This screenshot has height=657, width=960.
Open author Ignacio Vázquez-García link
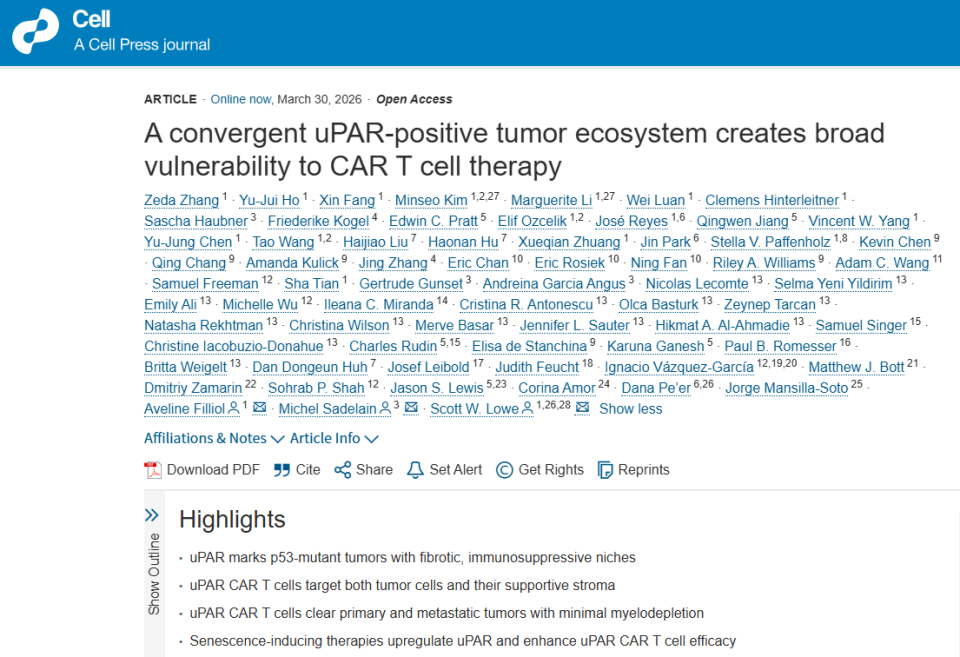(x=679, y=367)
